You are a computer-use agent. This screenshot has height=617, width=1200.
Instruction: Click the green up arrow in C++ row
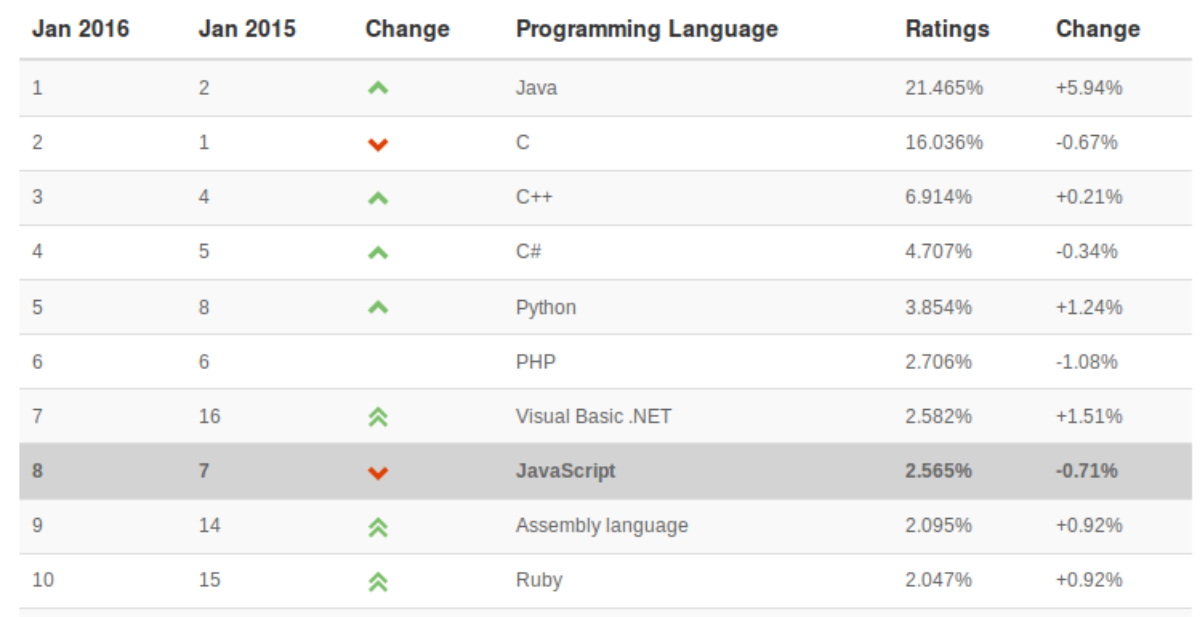point(377,198)
